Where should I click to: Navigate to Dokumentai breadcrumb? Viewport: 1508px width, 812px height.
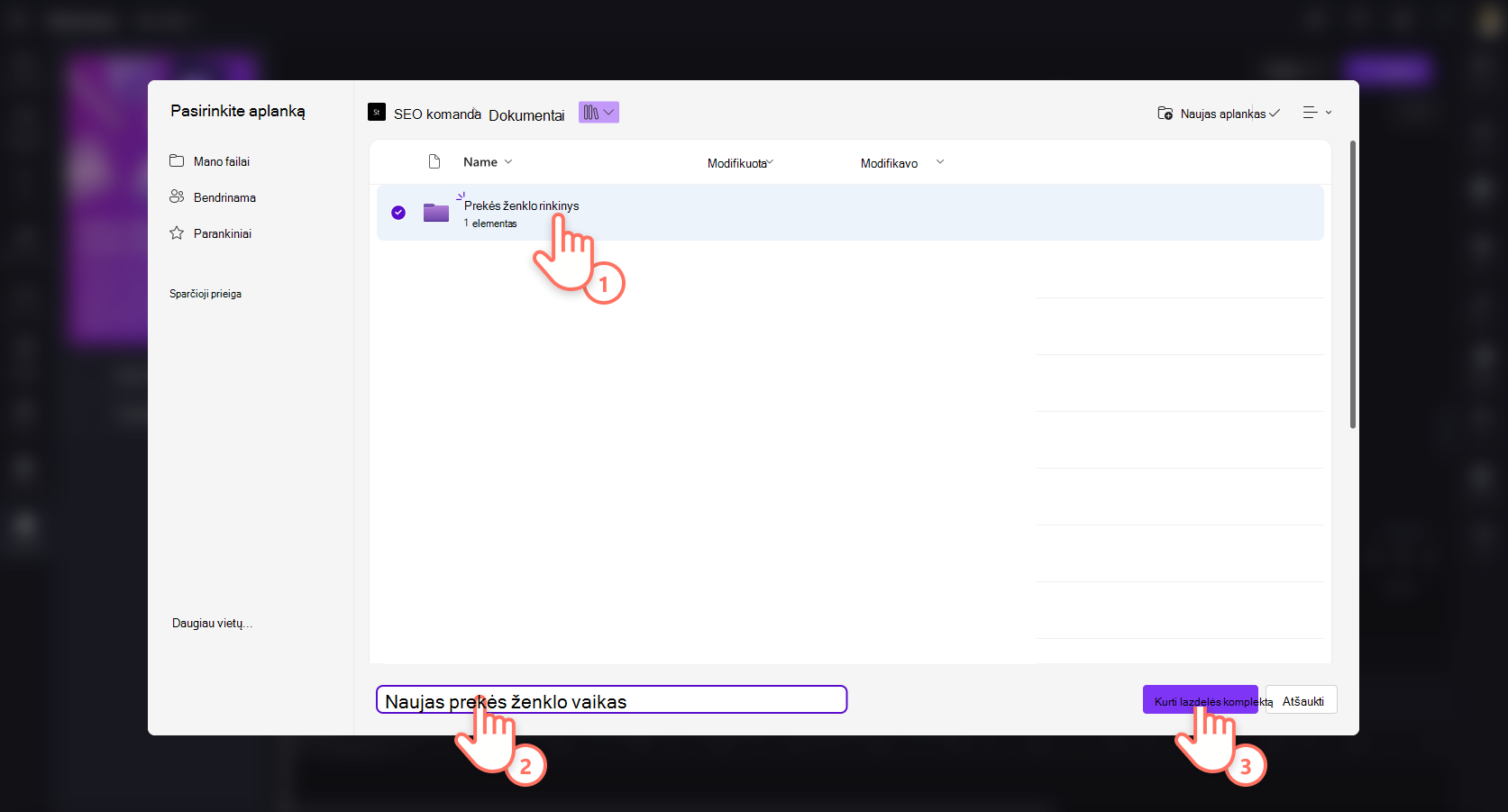(526, 115)
